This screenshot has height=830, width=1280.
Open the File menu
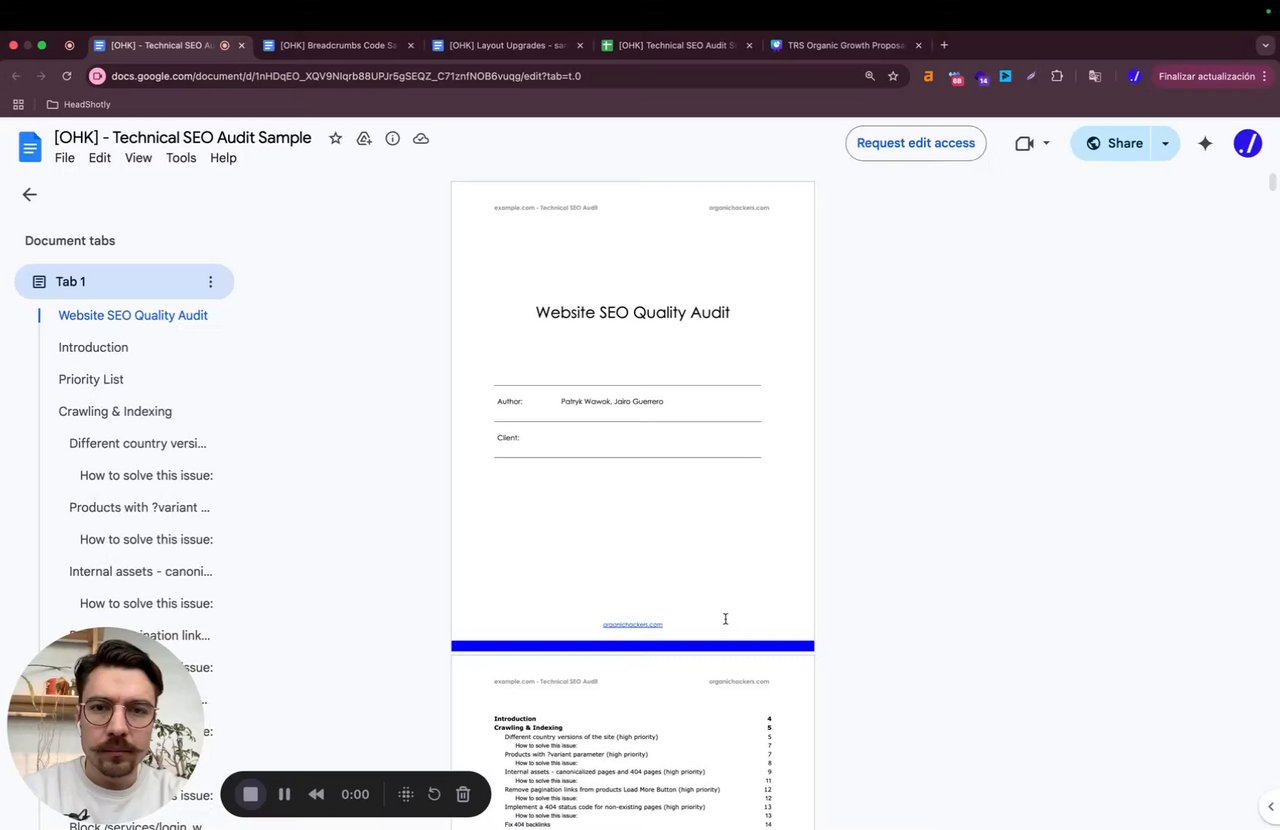[65, 158]
